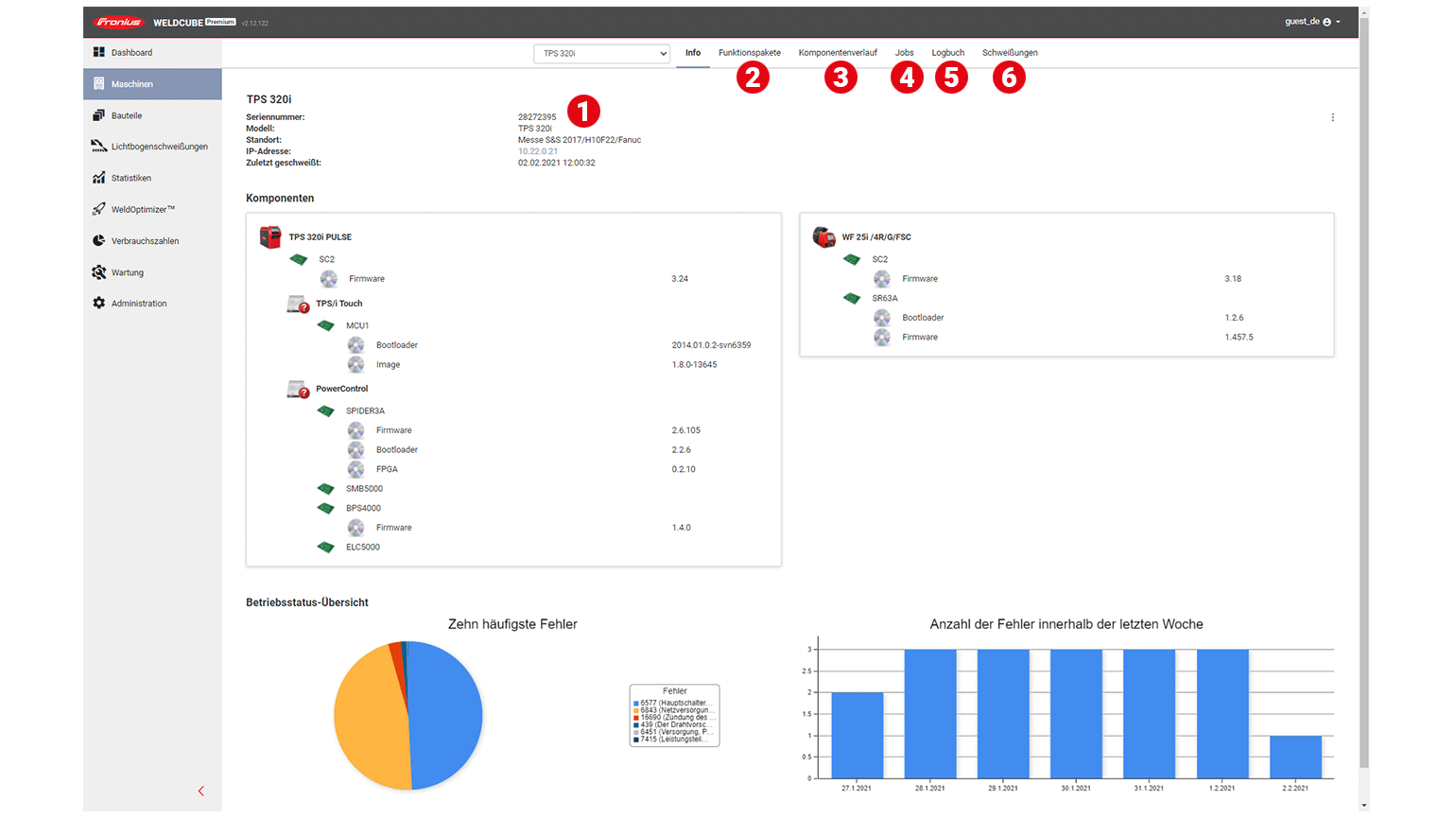The width and height of the screenshot is (1456, 819).
Task: Collapse the sidebar with red chevron
Action: pos(200,791)
